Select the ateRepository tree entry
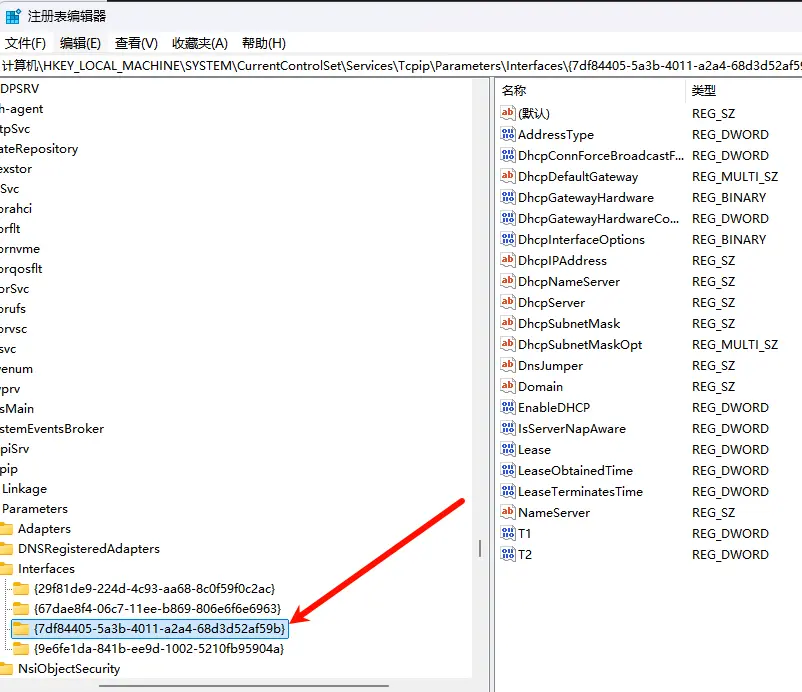Image resolution: width=802 pixels, height=692 pixels. [39, 149]
